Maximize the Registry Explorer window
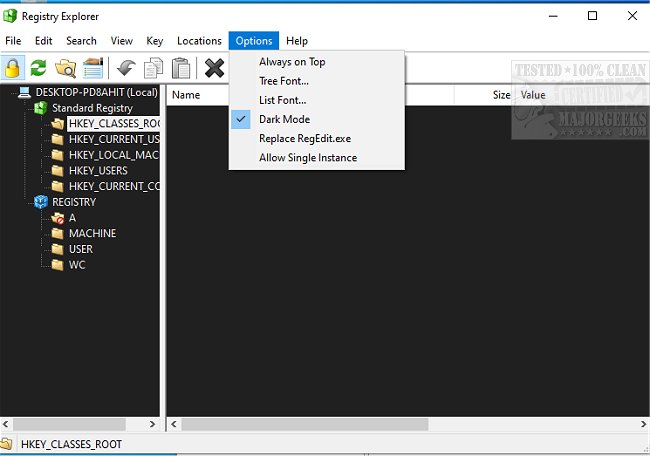Image resolution: width=650 pixels, height=456 pixels. (592, 16)
